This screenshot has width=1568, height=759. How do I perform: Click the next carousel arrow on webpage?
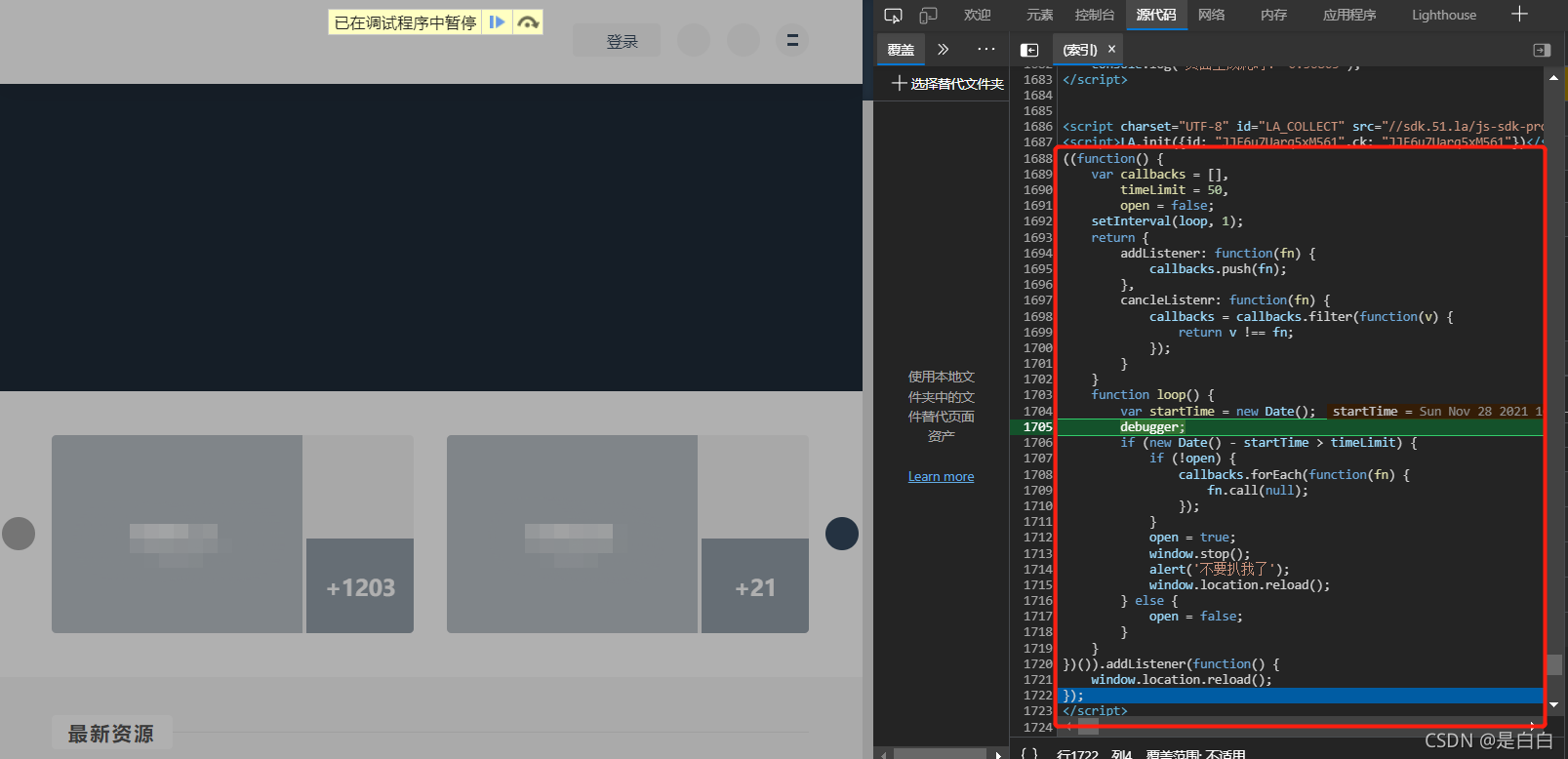click(842, 534)
